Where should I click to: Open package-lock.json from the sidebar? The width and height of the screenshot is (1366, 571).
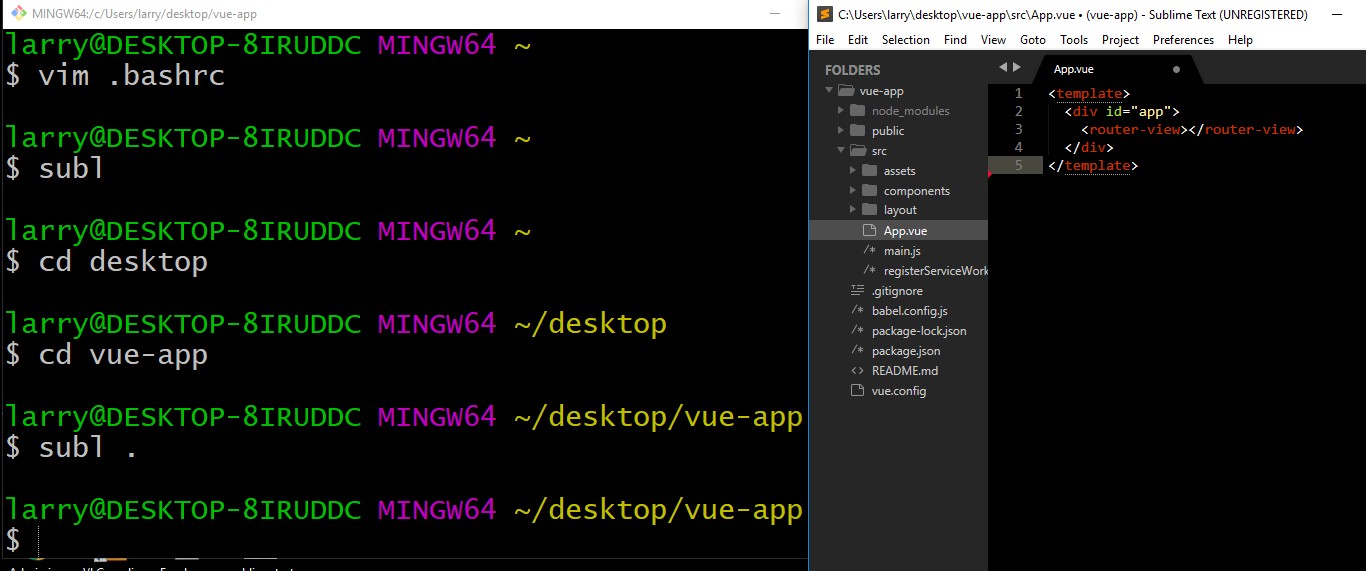[x=919, y=330]
